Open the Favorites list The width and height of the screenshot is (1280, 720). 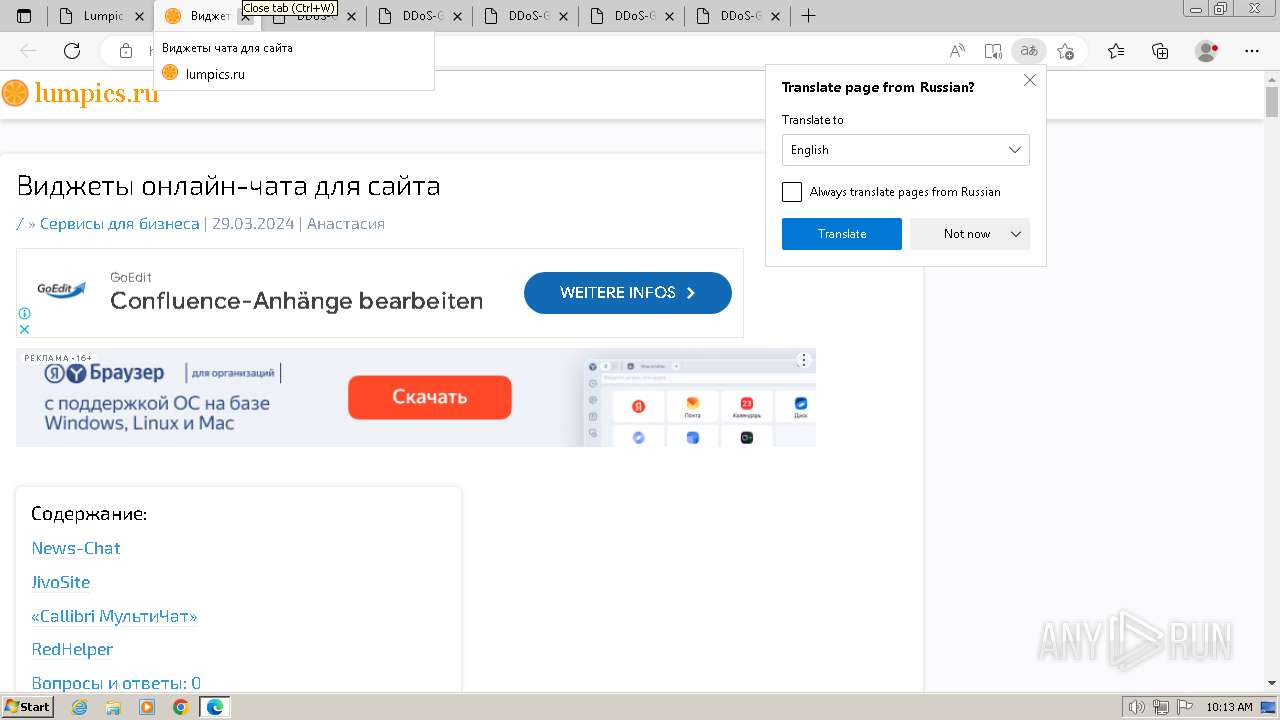click(1116, 51)
